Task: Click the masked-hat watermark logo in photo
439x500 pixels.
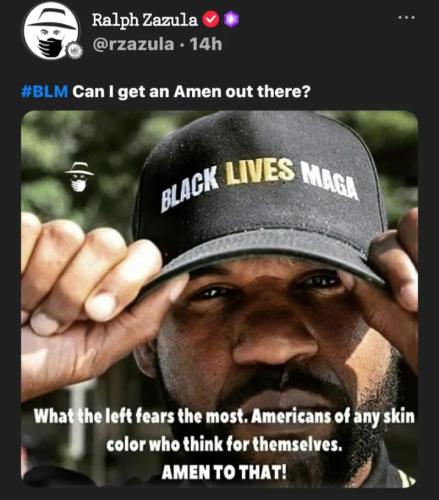Action: (x=79, y=177)
